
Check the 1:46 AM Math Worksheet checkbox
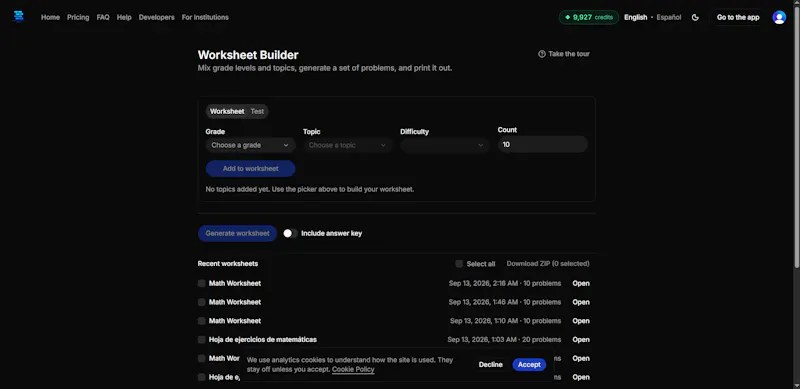click(202, 302)
